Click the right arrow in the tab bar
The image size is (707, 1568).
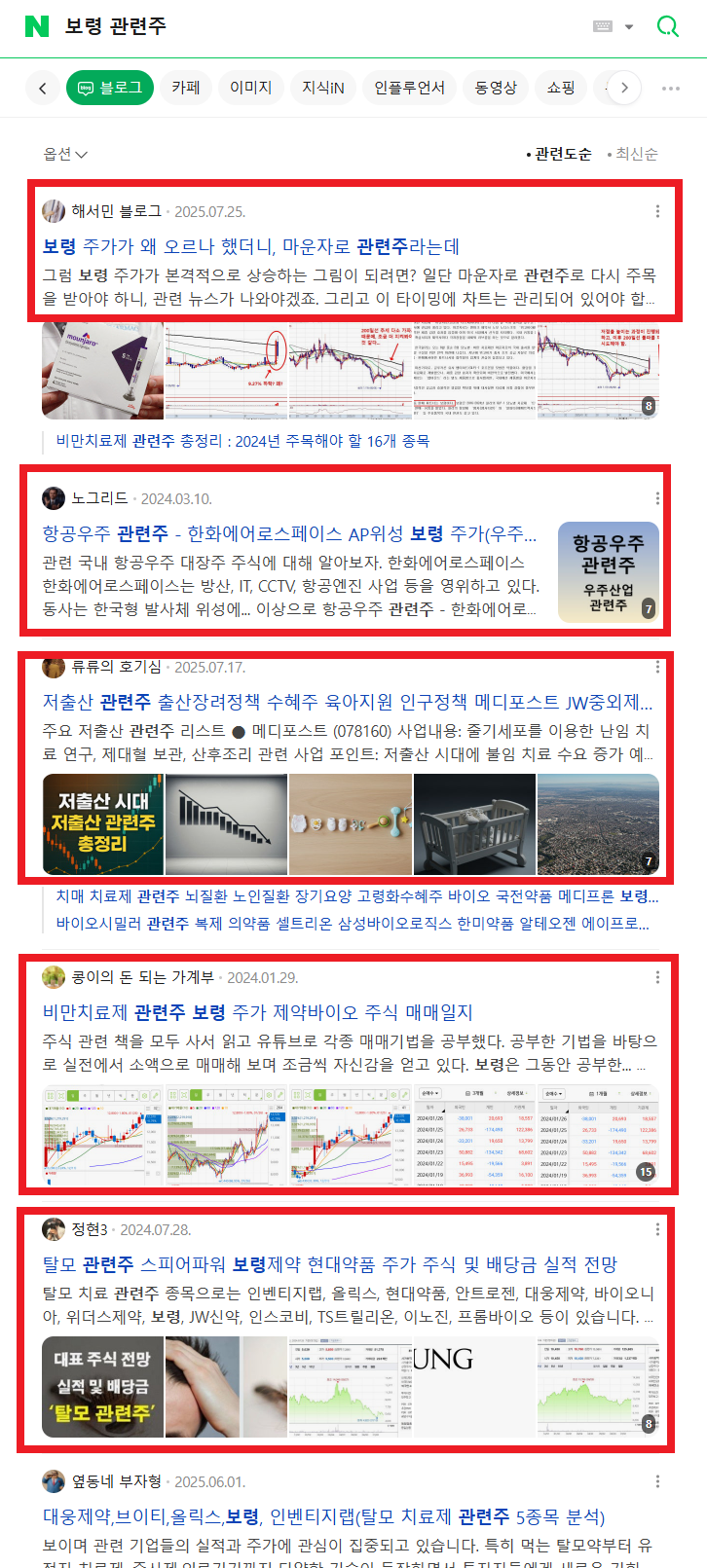(624, 88)
